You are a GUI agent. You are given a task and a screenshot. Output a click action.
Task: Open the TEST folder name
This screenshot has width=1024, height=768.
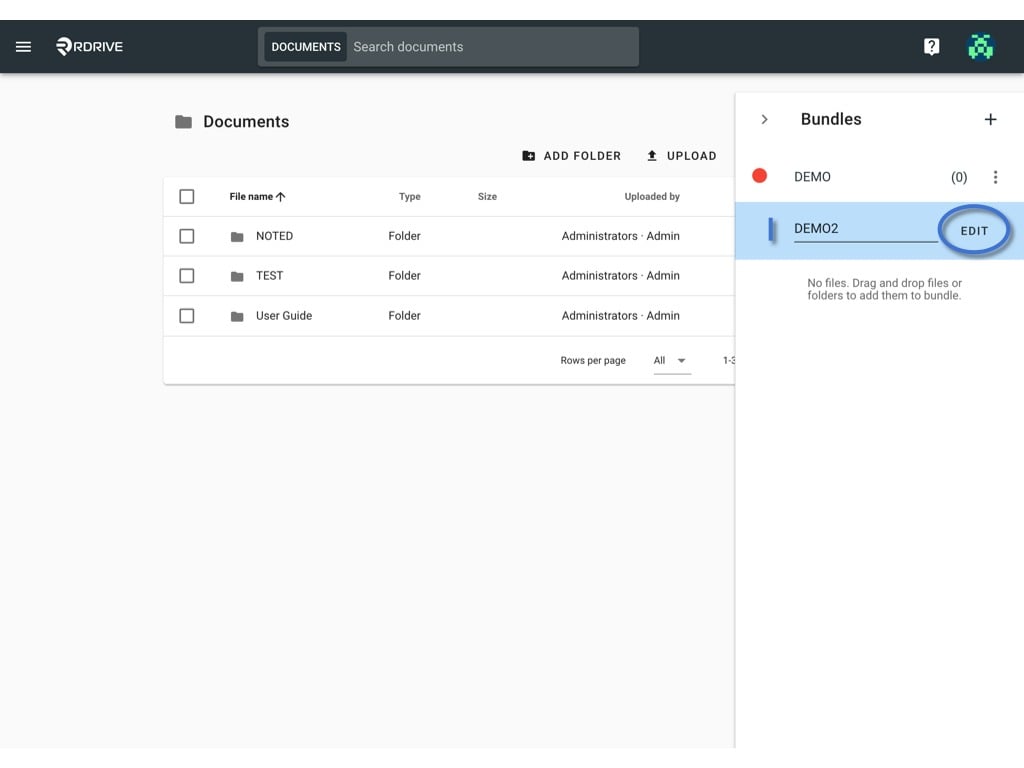coord(270,276)
